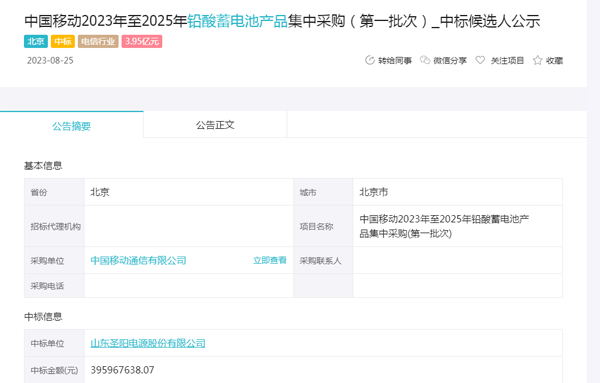This screenshot has width=600, height=383.
Task: Select the date 2023-08-25
Action: 50,60
